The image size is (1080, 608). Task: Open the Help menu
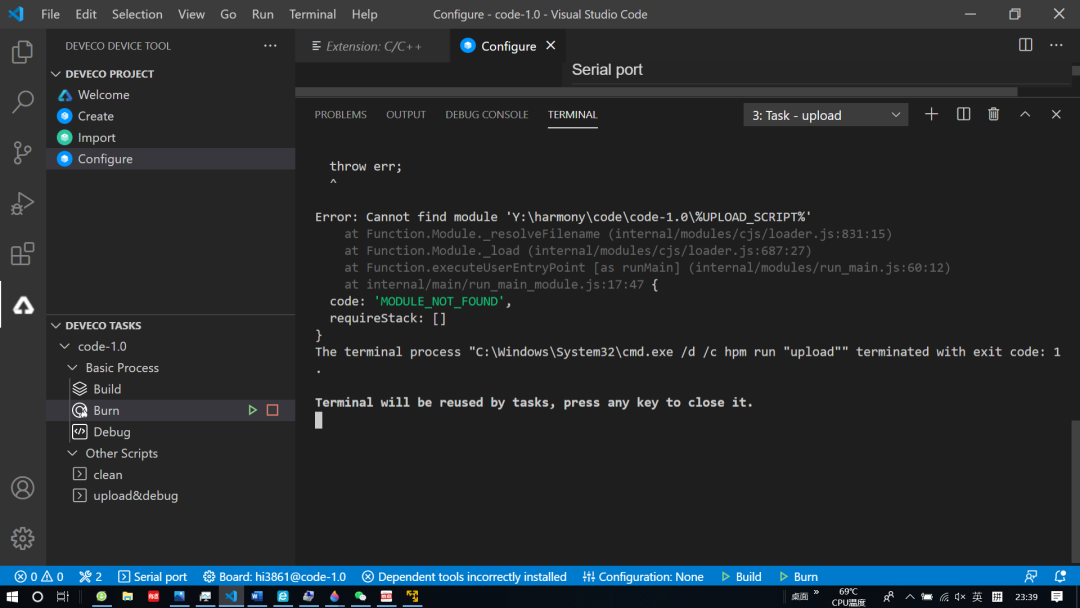[364, 14]
